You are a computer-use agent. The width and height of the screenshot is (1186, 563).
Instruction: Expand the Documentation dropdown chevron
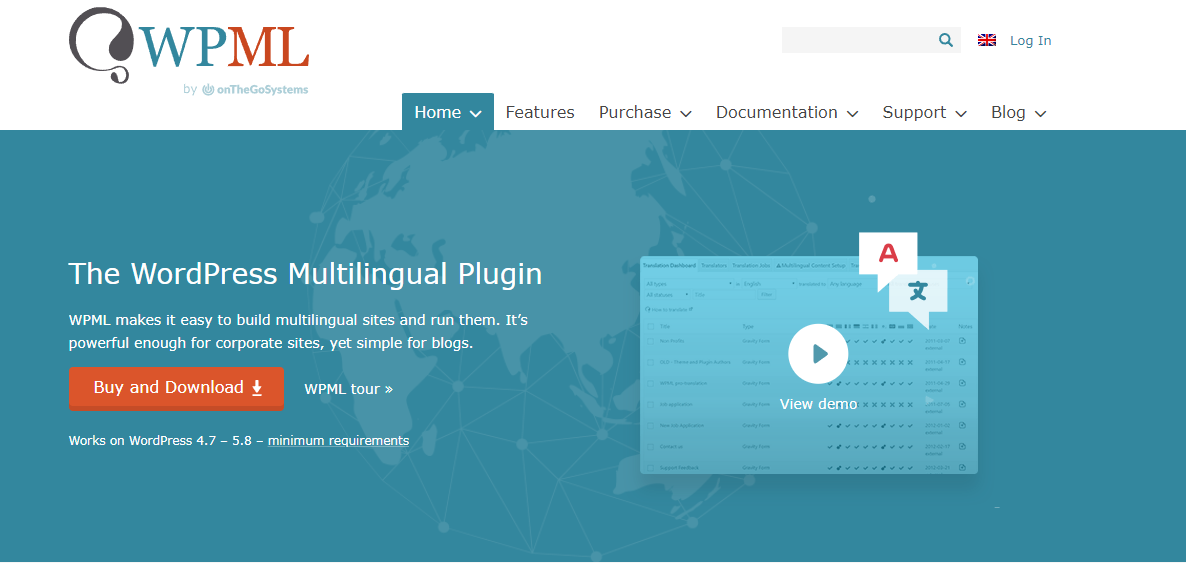[x=852, y=114]
